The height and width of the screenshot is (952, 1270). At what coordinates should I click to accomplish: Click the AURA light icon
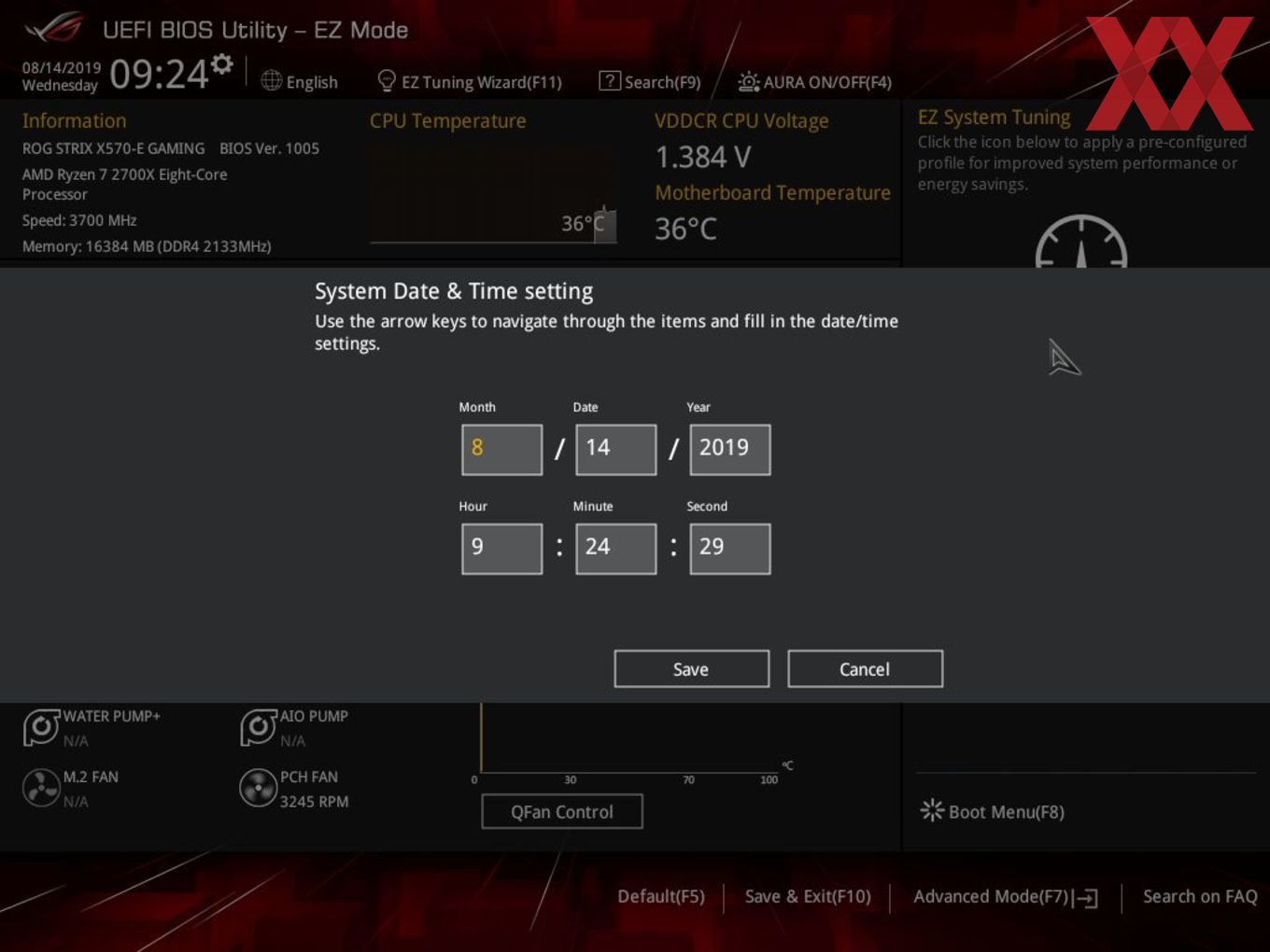(x=749, y=82)
